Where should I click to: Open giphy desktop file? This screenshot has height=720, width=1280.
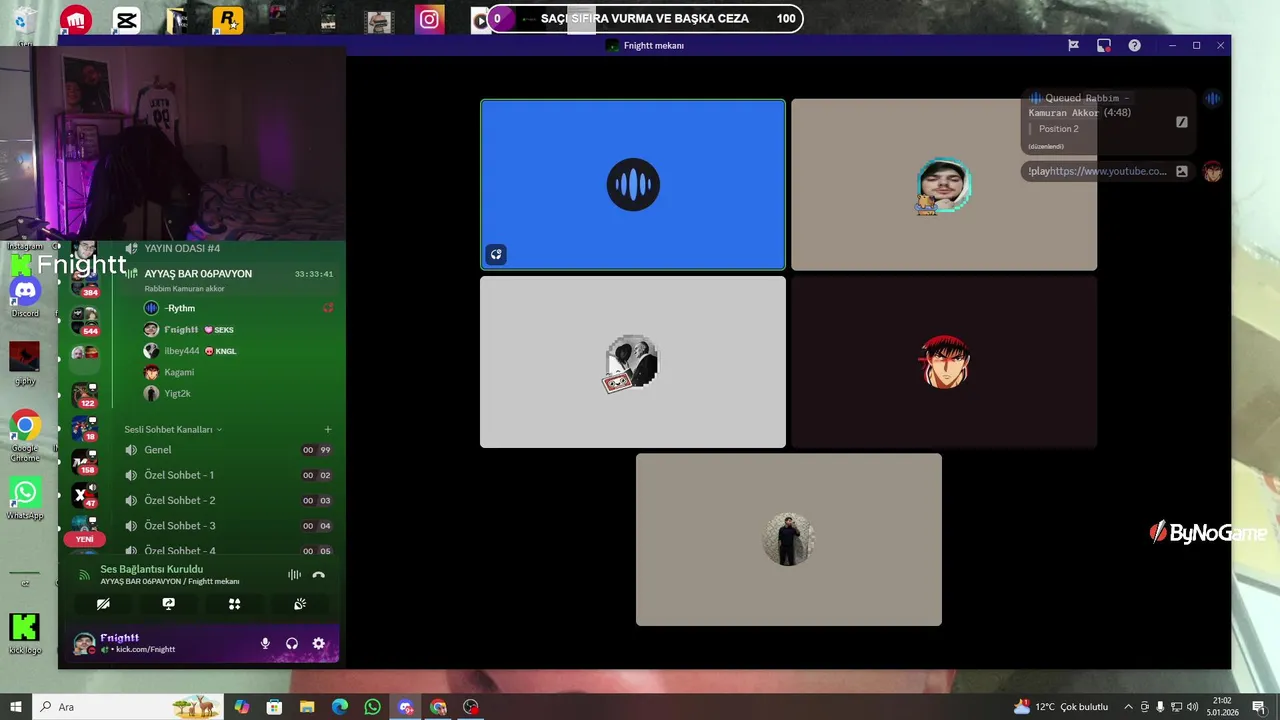(x=25, y=364)
